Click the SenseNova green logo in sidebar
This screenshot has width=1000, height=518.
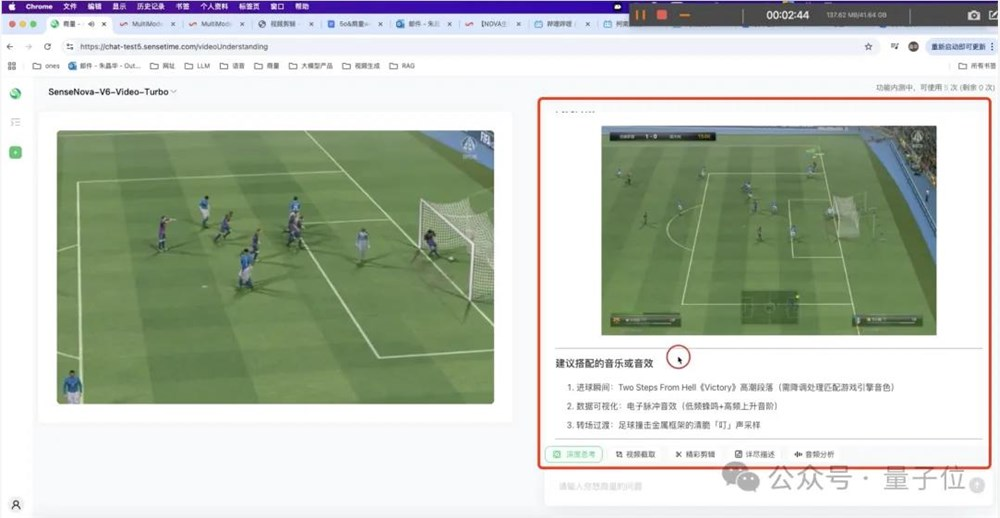[x=15, y=94]
